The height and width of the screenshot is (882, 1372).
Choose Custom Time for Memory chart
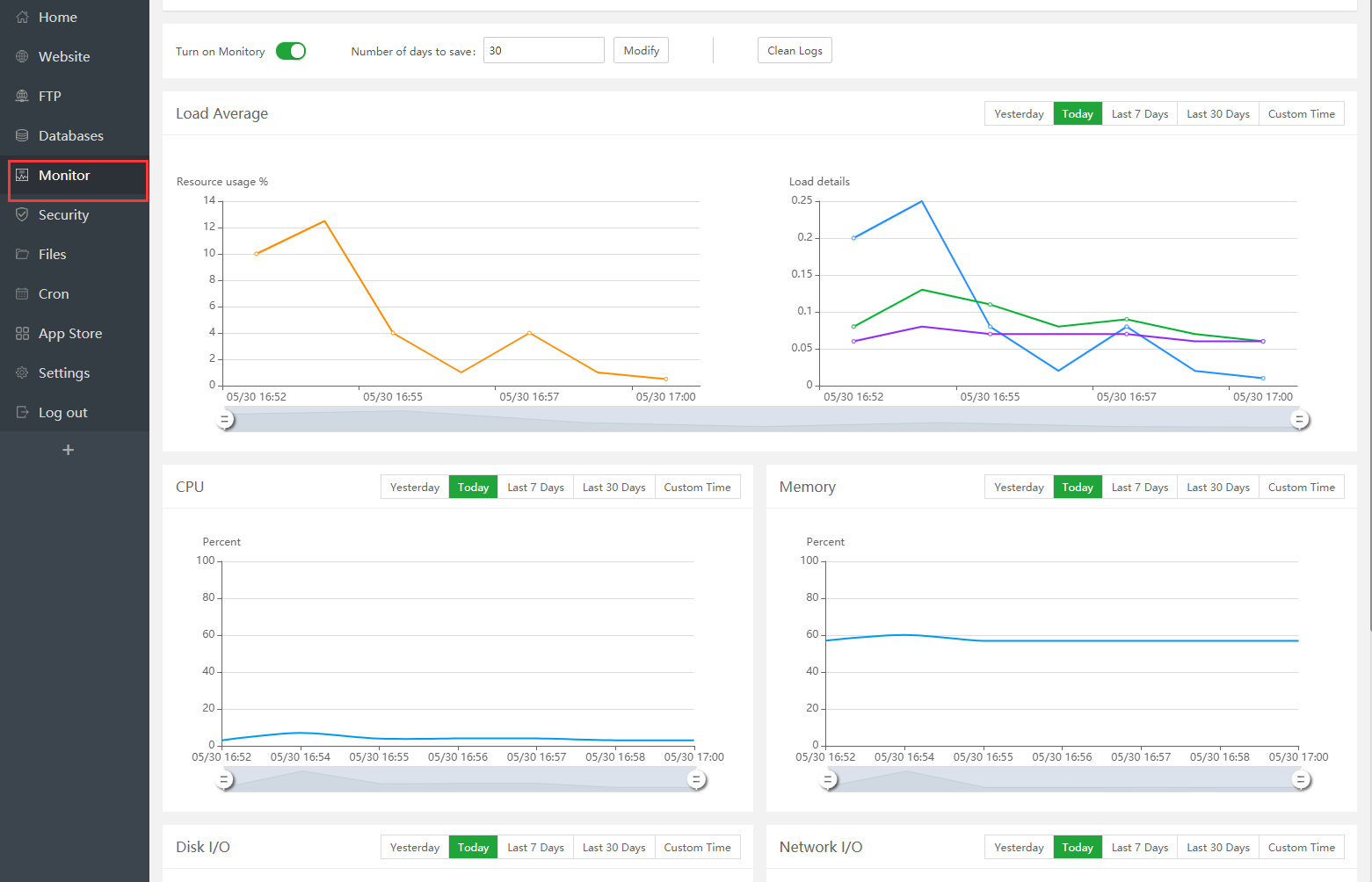pos(1301,488)
